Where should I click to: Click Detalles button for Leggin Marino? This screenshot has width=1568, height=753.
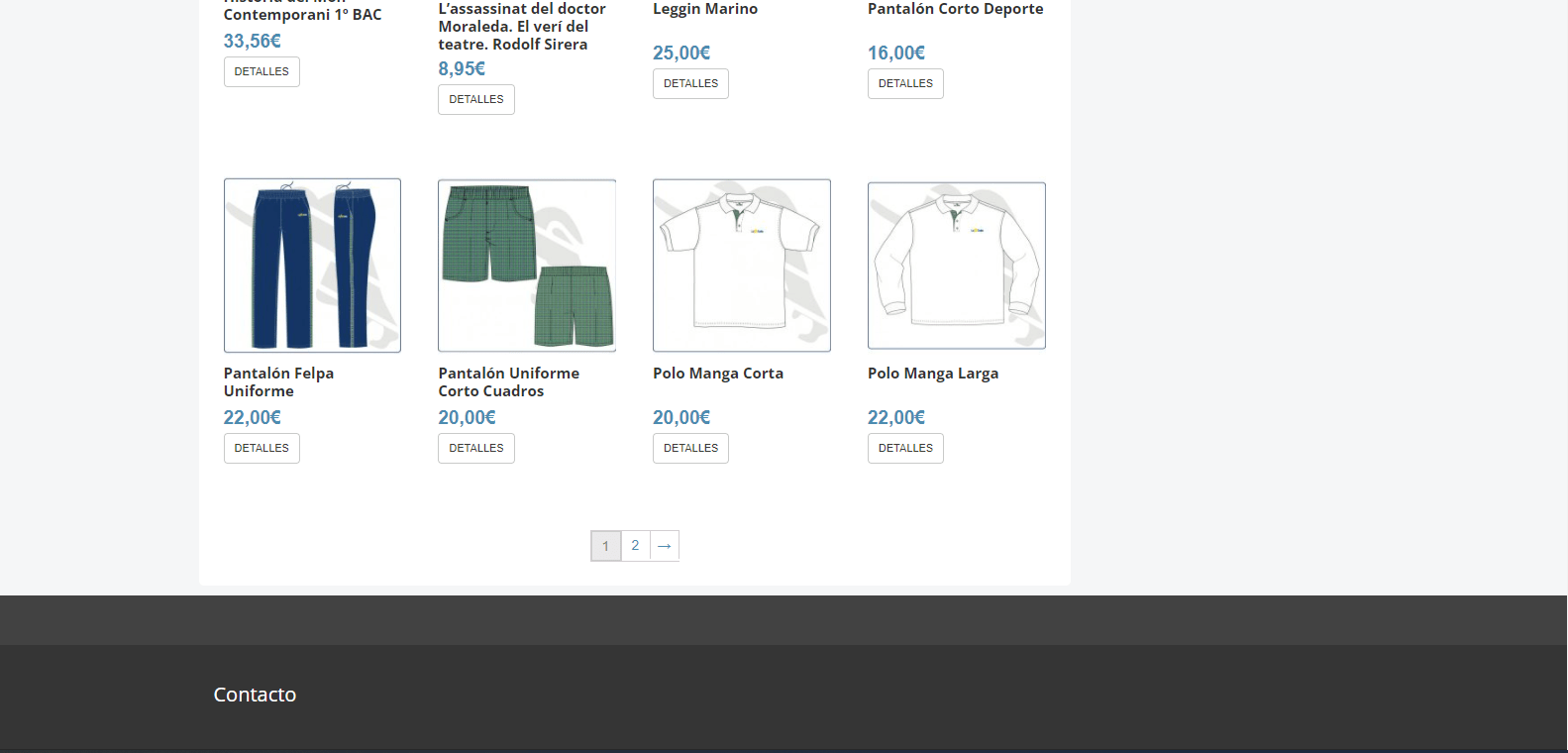[690, 83]
